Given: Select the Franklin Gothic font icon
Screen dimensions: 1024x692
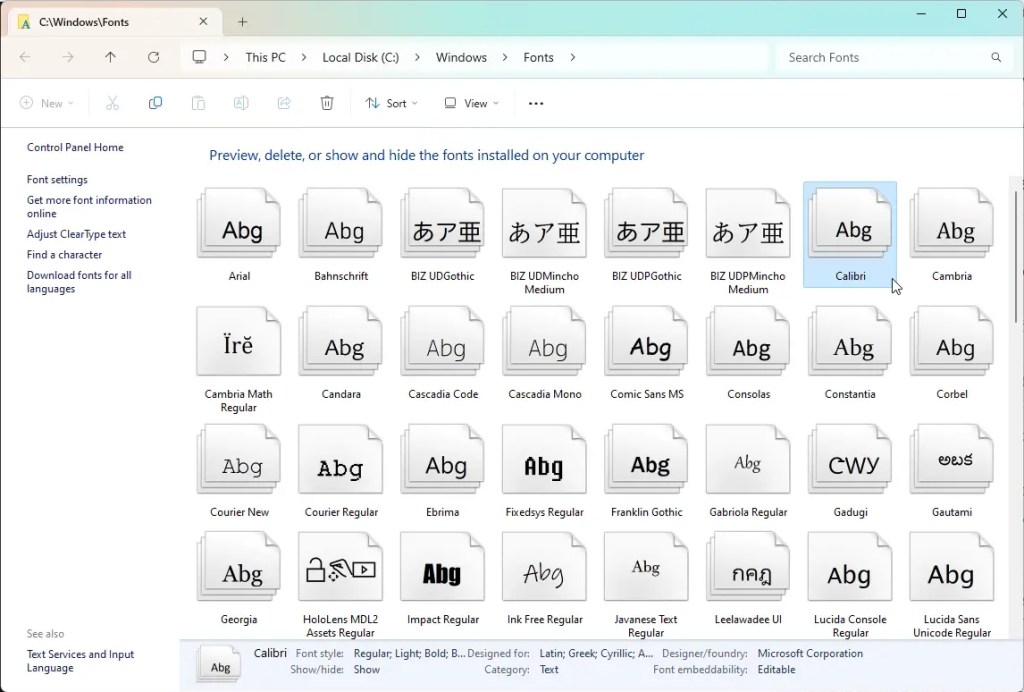Looking at the screenshot, I should (647, 460).
